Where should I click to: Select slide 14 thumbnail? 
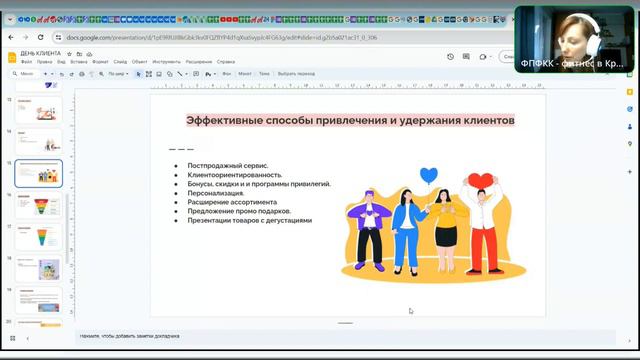tap(38, 142)
